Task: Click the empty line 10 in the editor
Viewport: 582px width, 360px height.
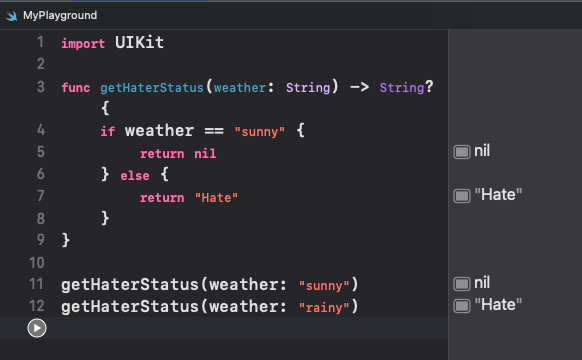Action: [x=254, y=263]
